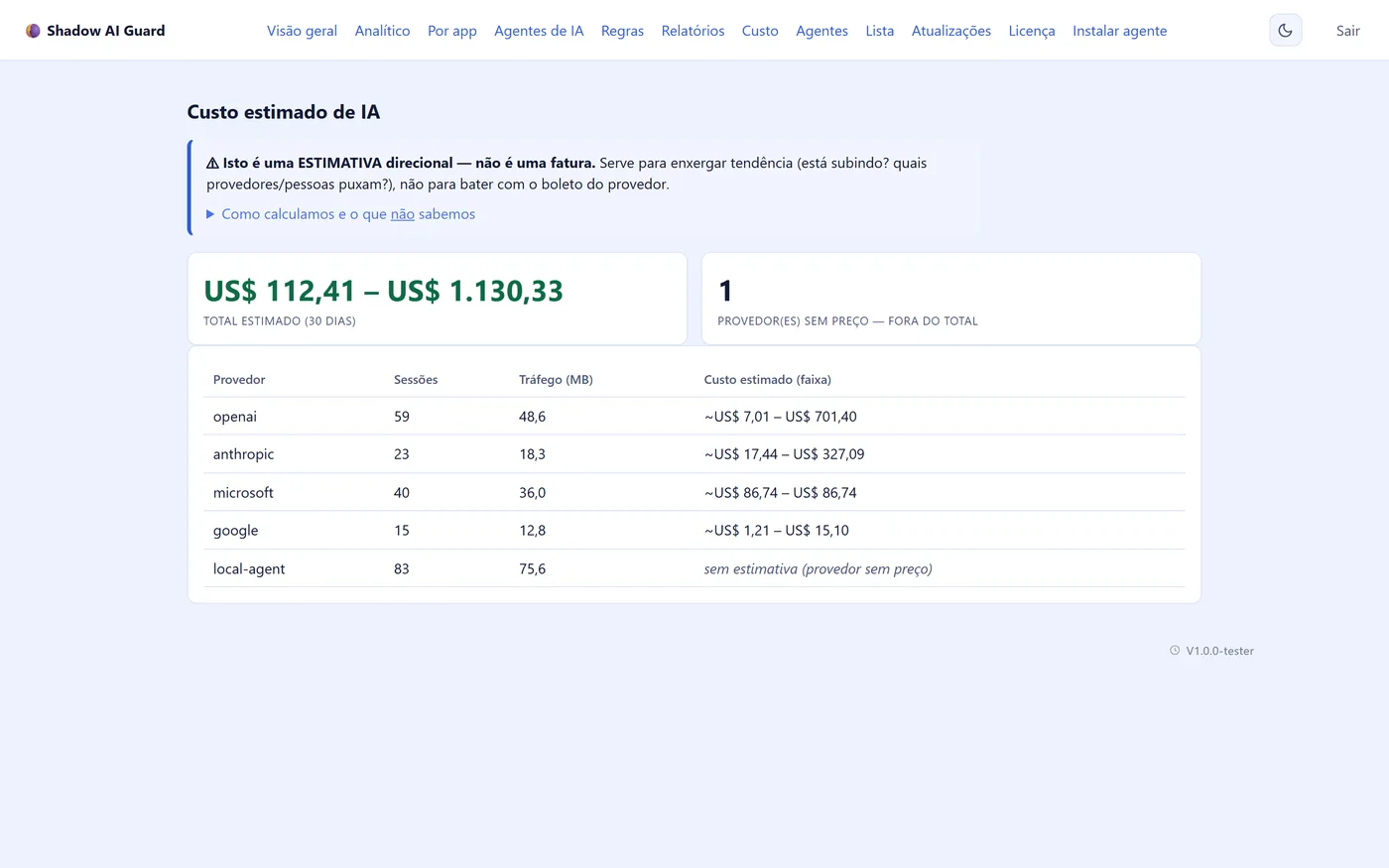Open the Por app view
This screenshot has height=868, width=1389.
[x=452, y=31]
